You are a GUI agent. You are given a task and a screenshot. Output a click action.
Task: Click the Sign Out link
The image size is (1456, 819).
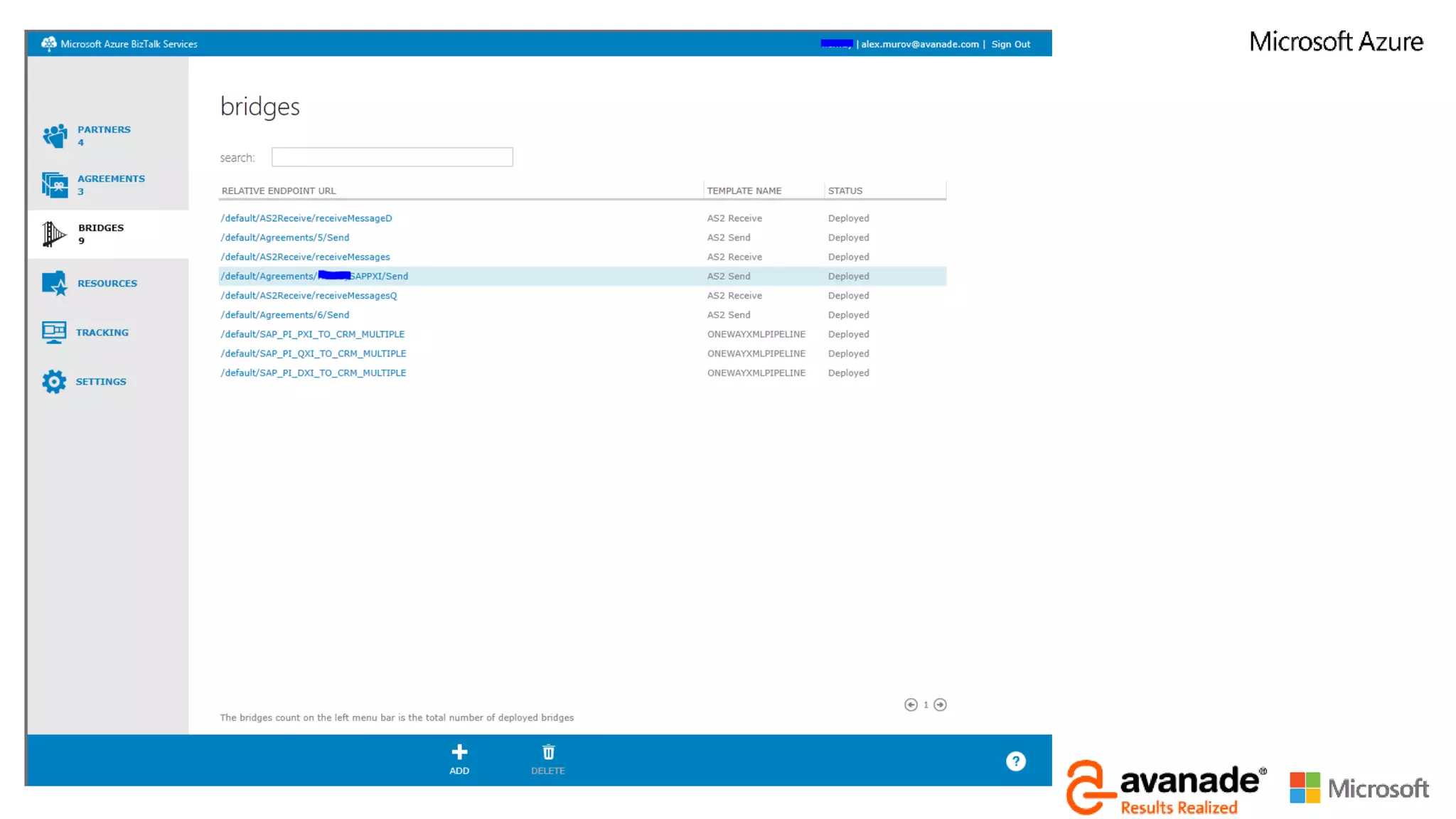click(1010, 44)
